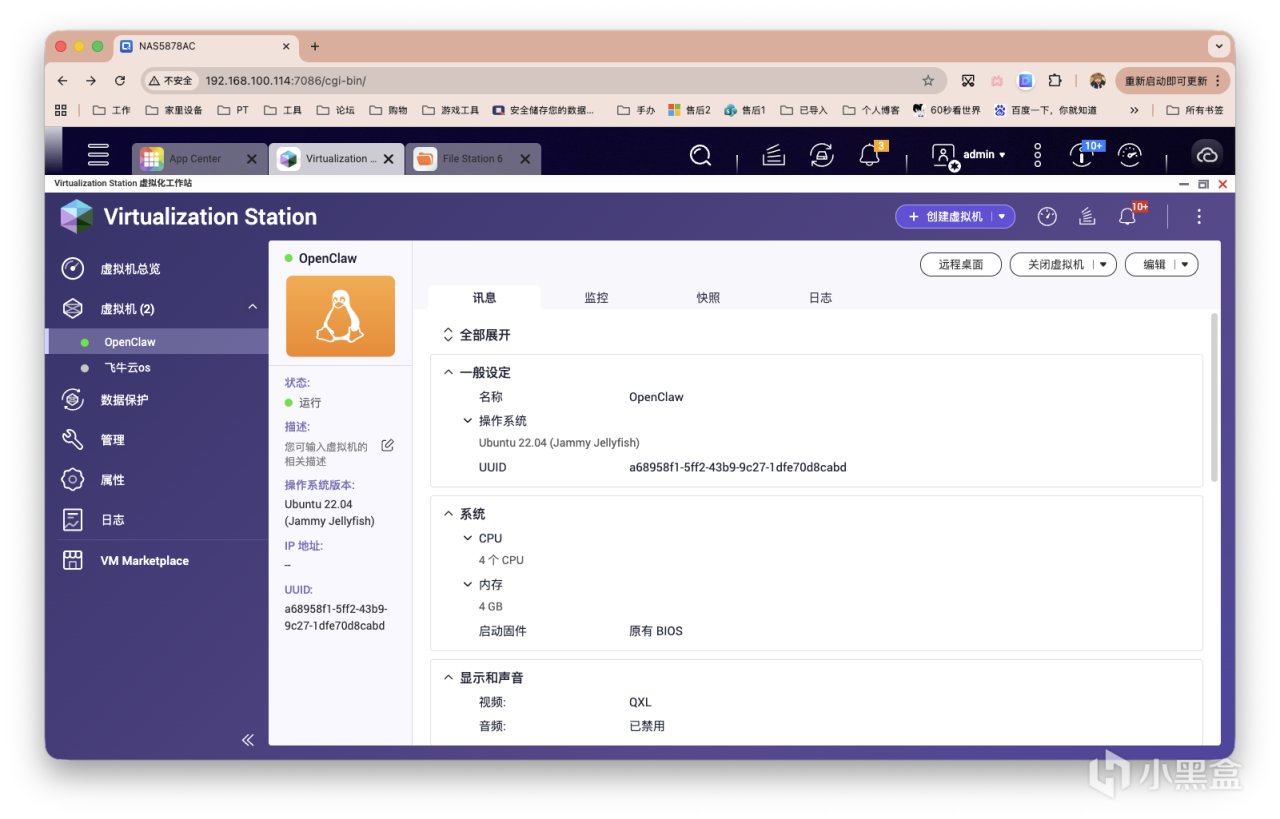Open the QTS main menu hamburger icon

tap(98, 155)
